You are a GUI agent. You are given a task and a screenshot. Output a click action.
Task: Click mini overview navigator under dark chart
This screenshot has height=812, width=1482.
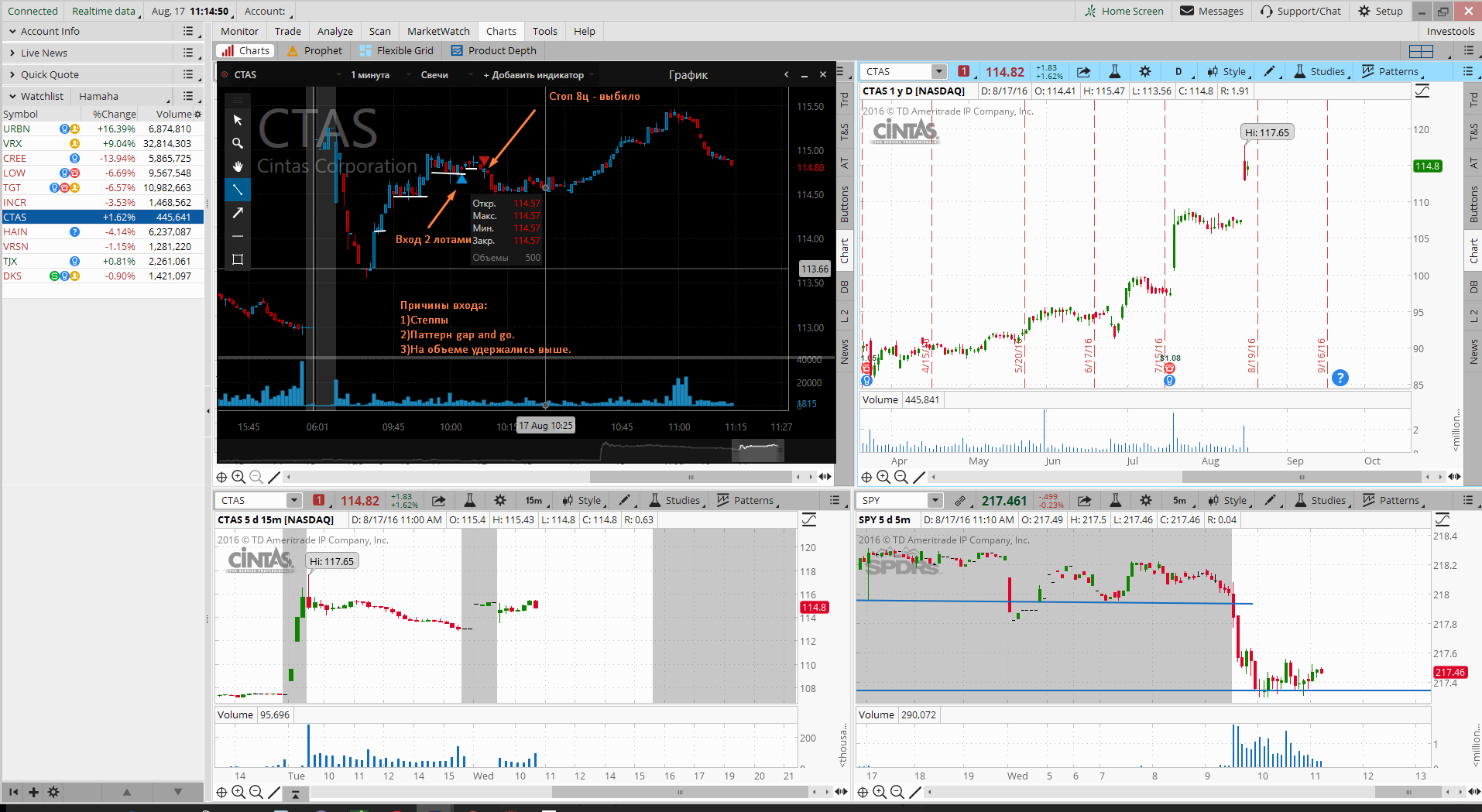tap(759, 451)
